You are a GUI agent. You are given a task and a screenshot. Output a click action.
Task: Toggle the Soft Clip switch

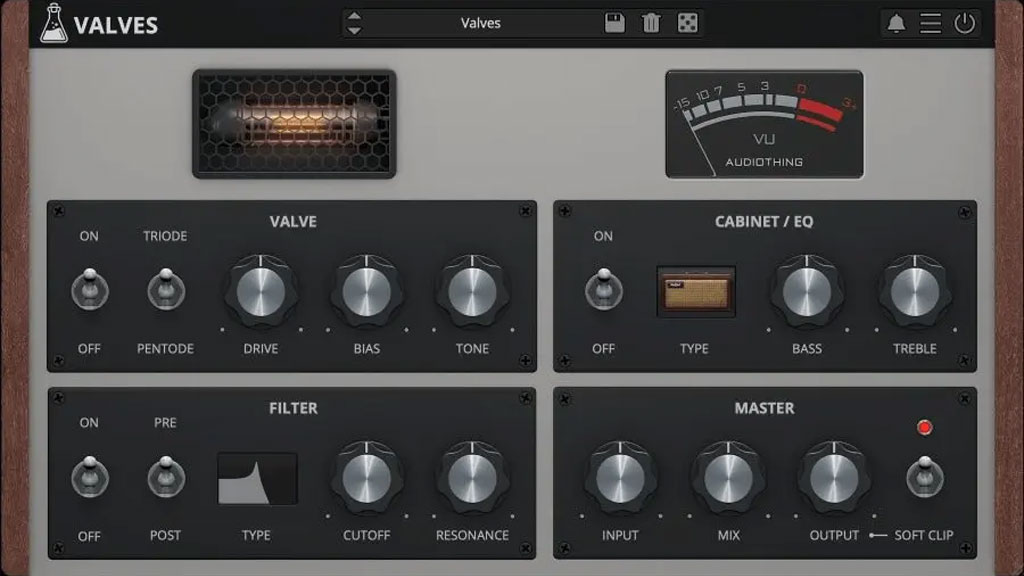[925, 477]
